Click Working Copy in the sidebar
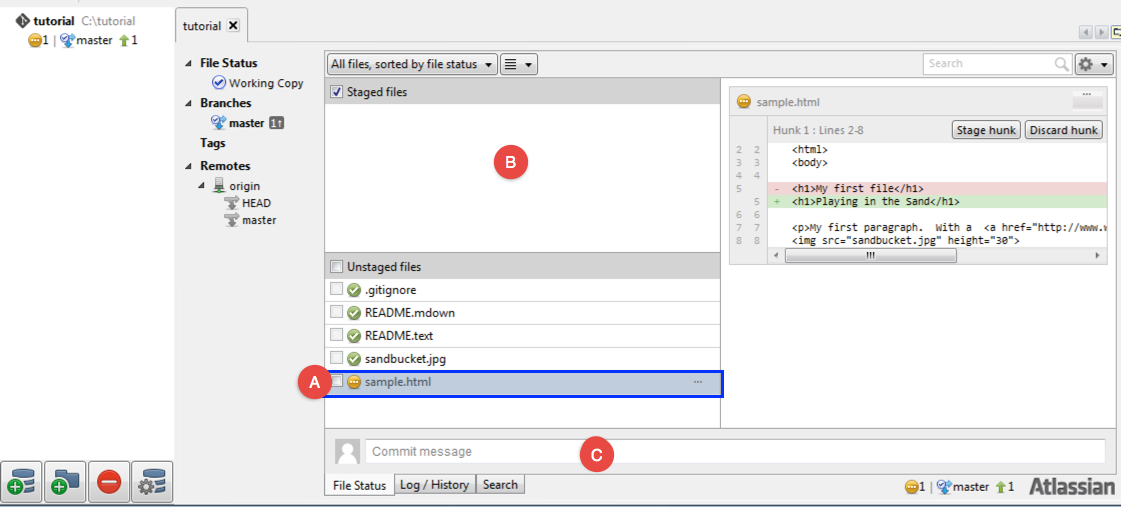This screenshot has width=1121, height=507. coord(266,83)
